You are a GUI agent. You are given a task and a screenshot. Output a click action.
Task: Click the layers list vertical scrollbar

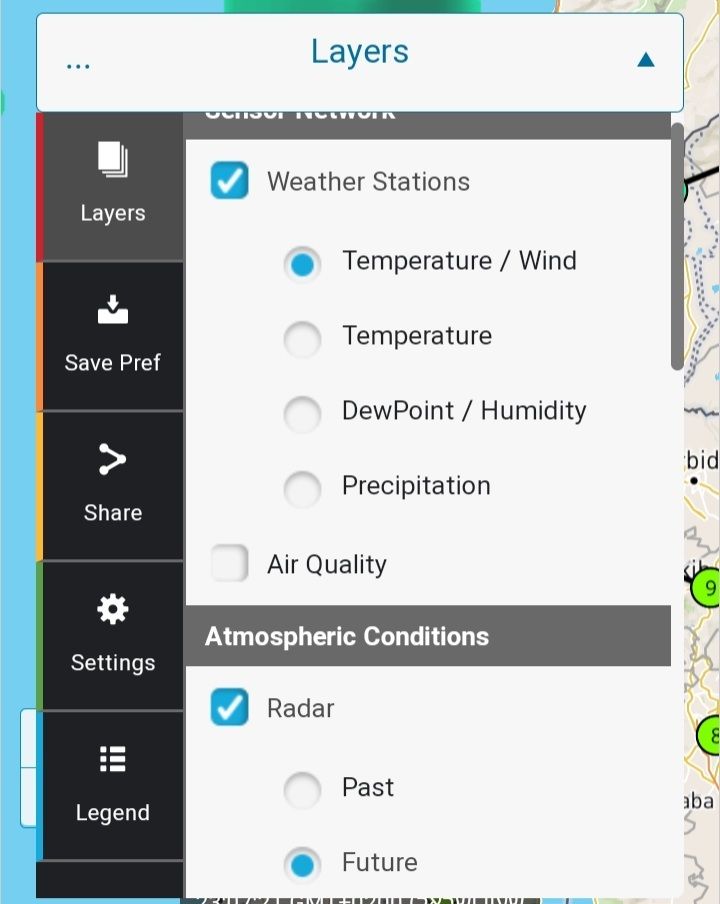tap(677, 245)
